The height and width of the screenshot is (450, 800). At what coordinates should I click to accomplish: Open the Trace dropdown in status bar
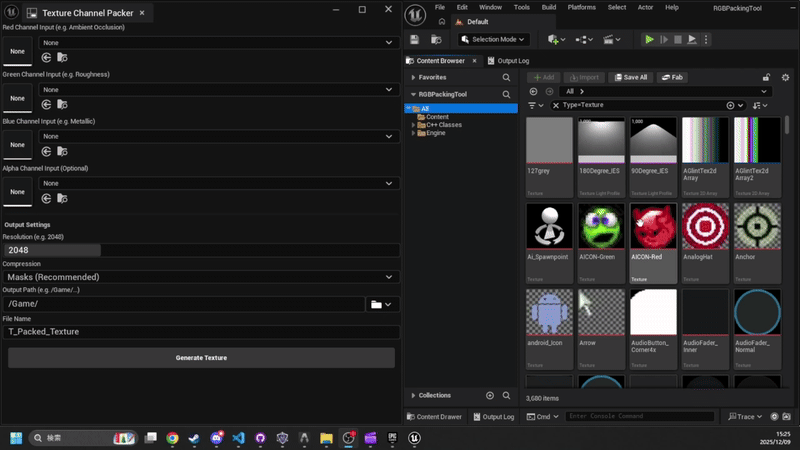[745, 417]
